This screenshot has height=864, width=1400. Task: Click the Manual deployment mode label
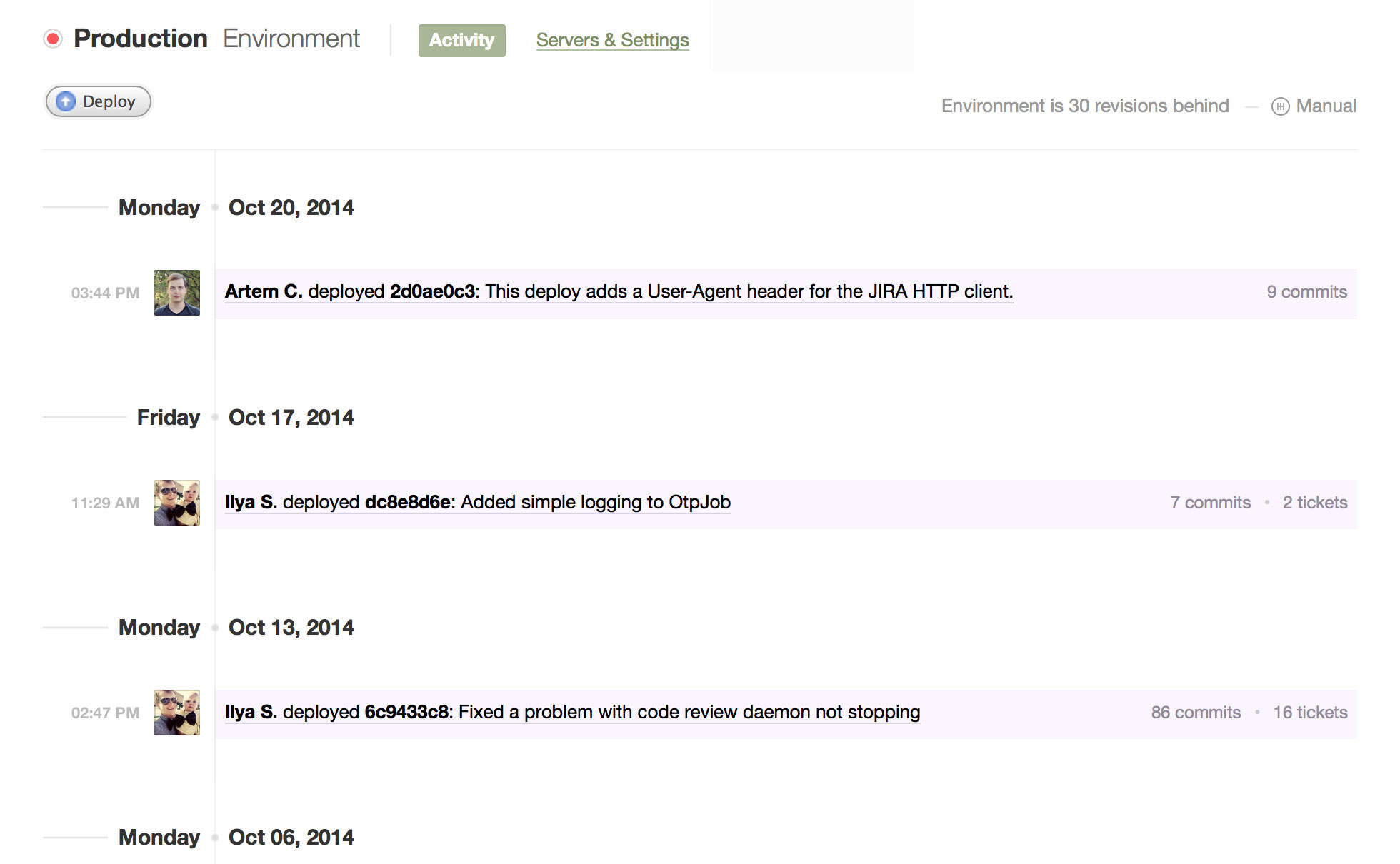pos(1326,106)
